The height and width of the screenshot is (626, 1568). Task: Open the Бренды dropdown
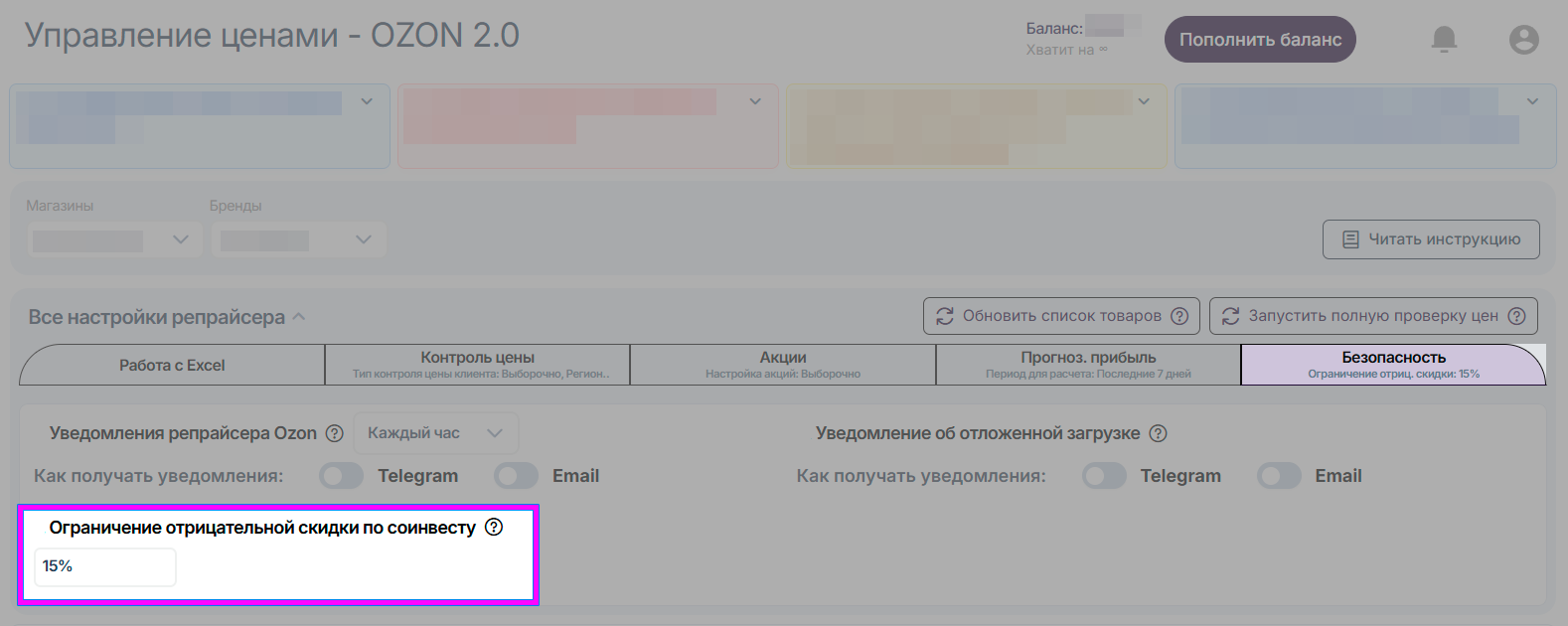pyautogui.click(x=298, y=239)
